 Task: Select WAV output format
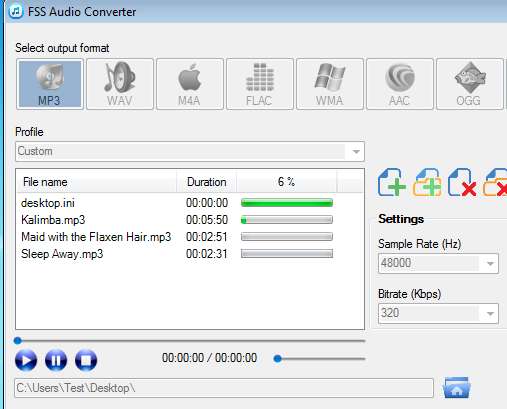pos(120,84)
